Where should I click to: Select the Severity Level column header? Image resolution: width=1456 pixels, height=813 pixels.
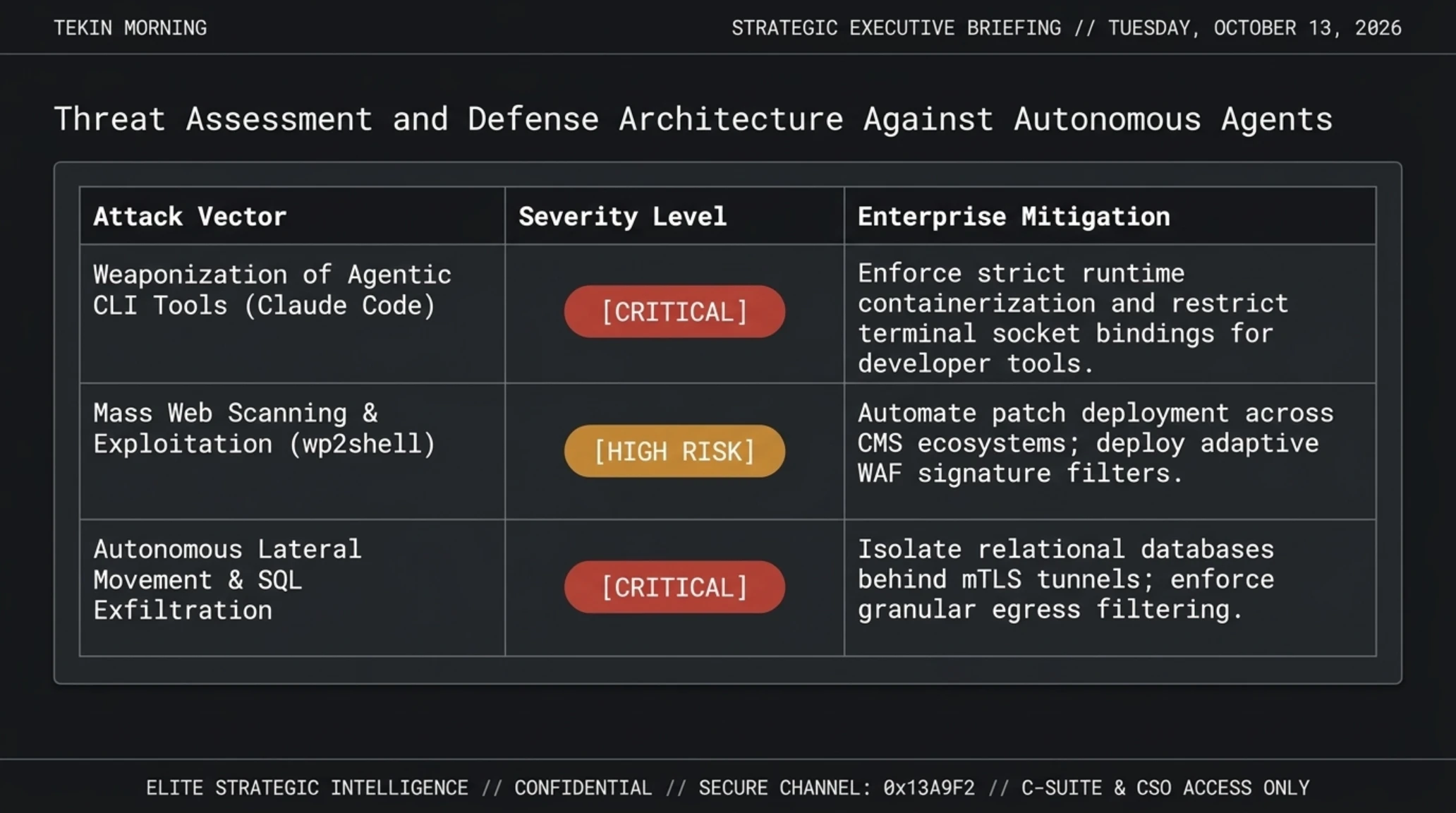tap(622, 217)
